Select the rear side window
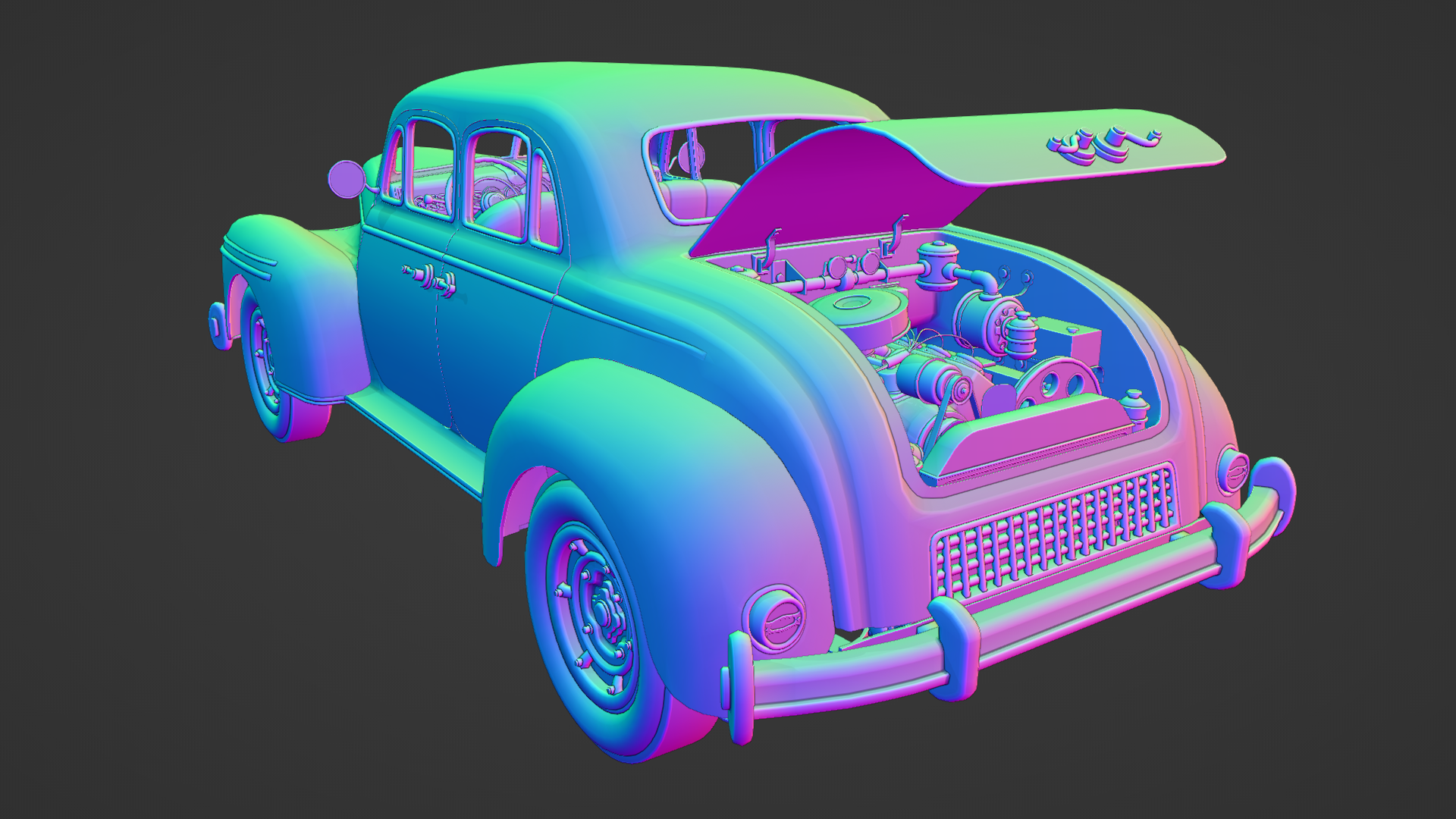The image size is (1456, 819). [497, 186]
